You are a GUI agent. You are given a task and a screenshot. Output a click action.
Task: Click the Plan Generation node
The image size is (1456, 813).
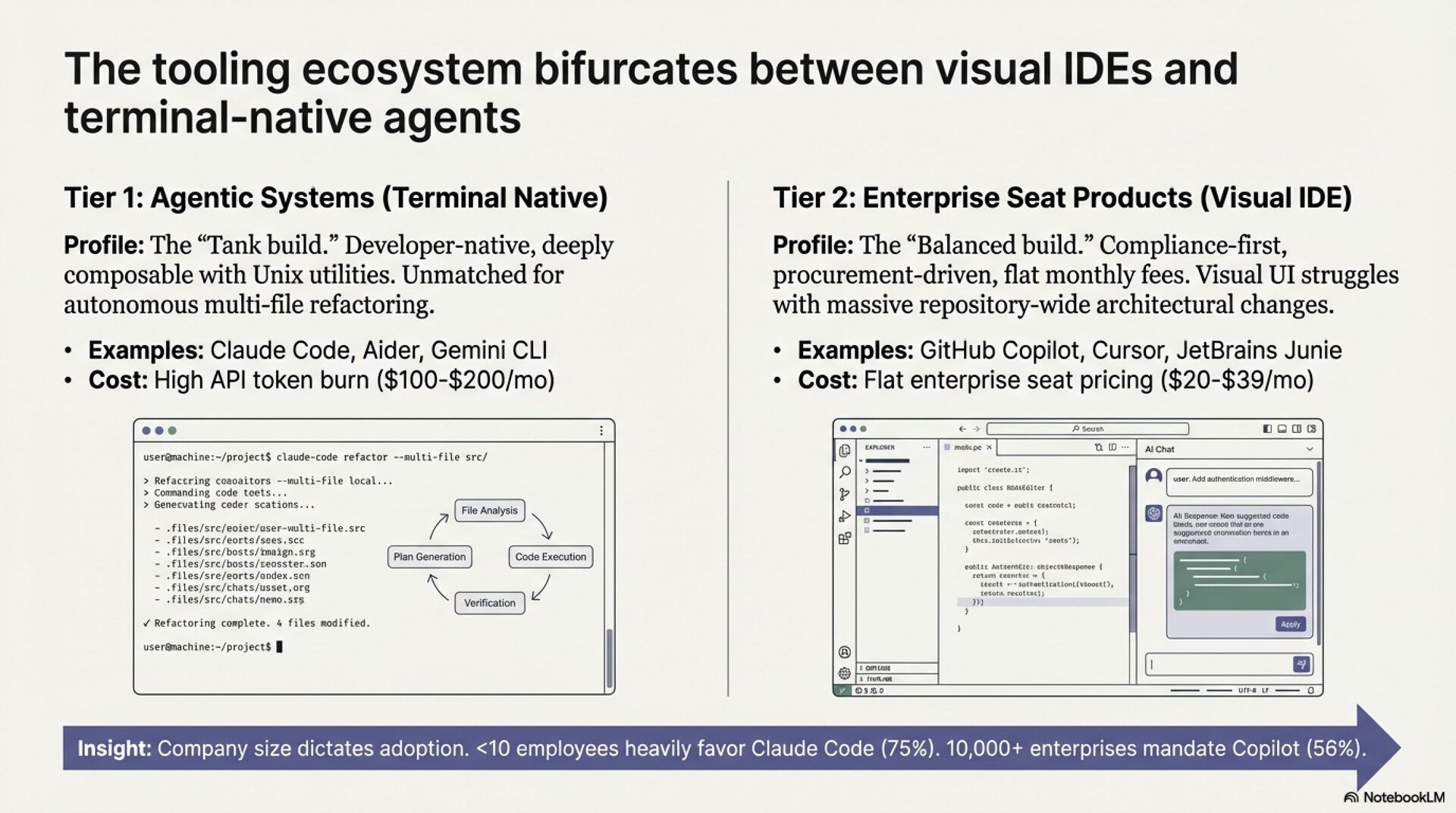click(x=429, y=557)
